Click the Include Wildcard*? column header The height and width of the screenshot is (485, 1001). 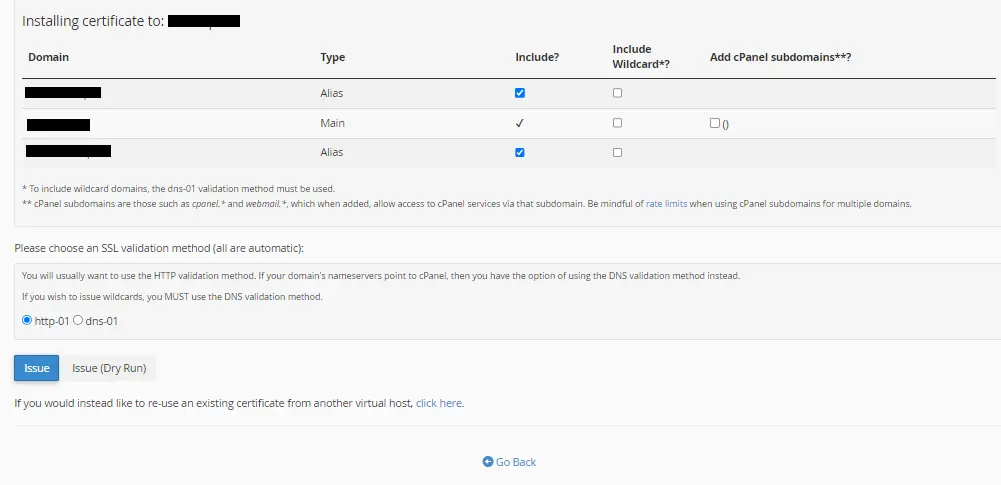coord(641,57)
